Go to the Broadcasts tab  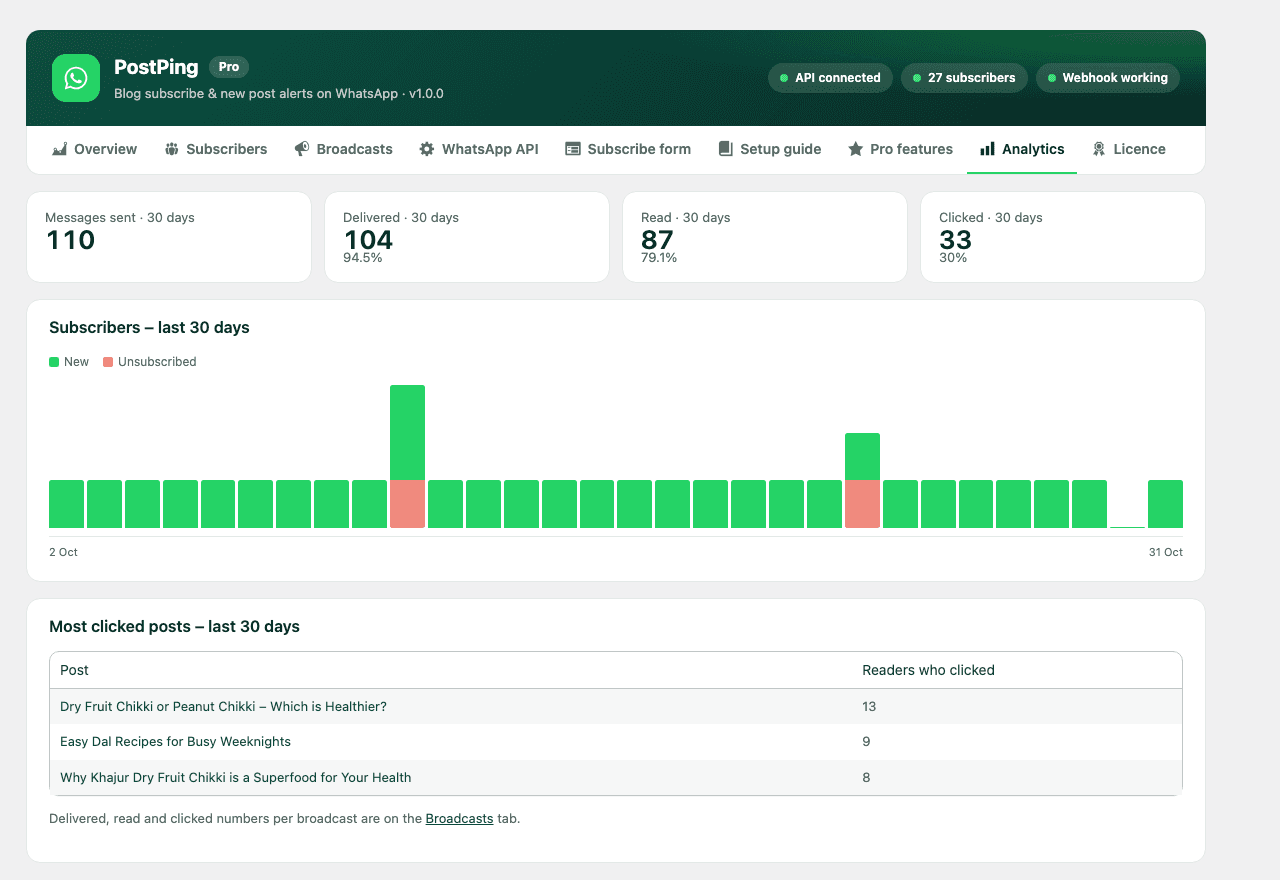coord(343,149)
